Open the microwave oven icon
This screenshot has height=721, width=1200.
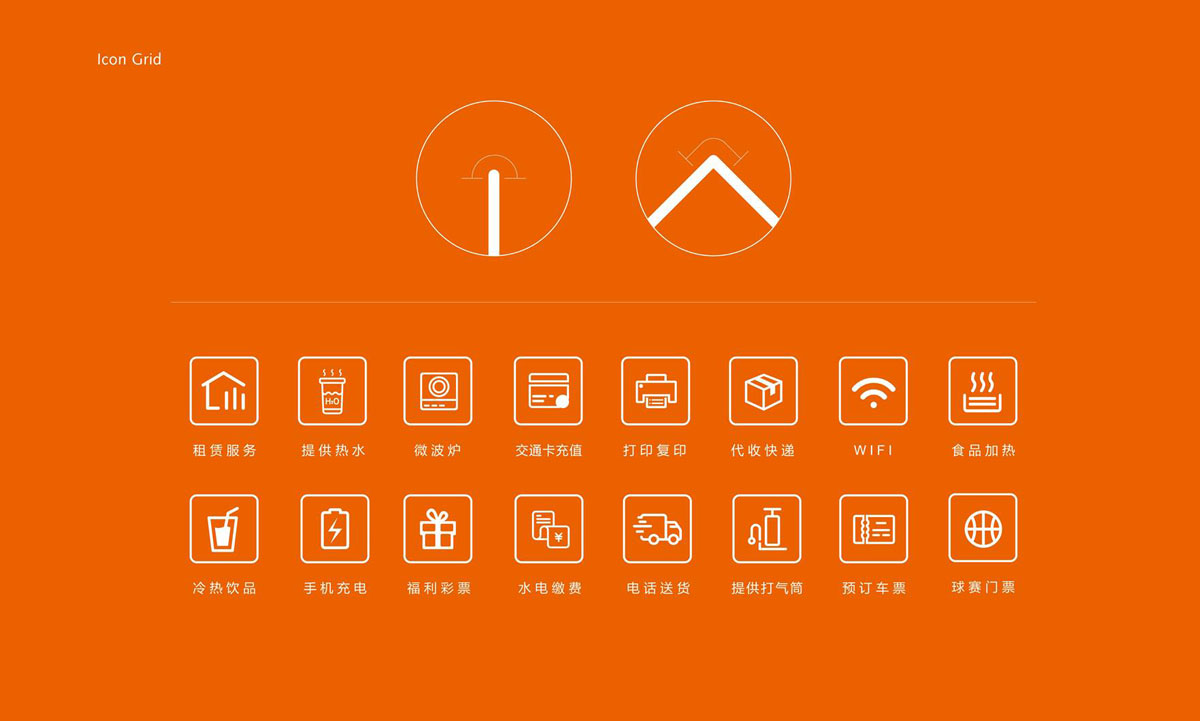[x=438, y=391]
